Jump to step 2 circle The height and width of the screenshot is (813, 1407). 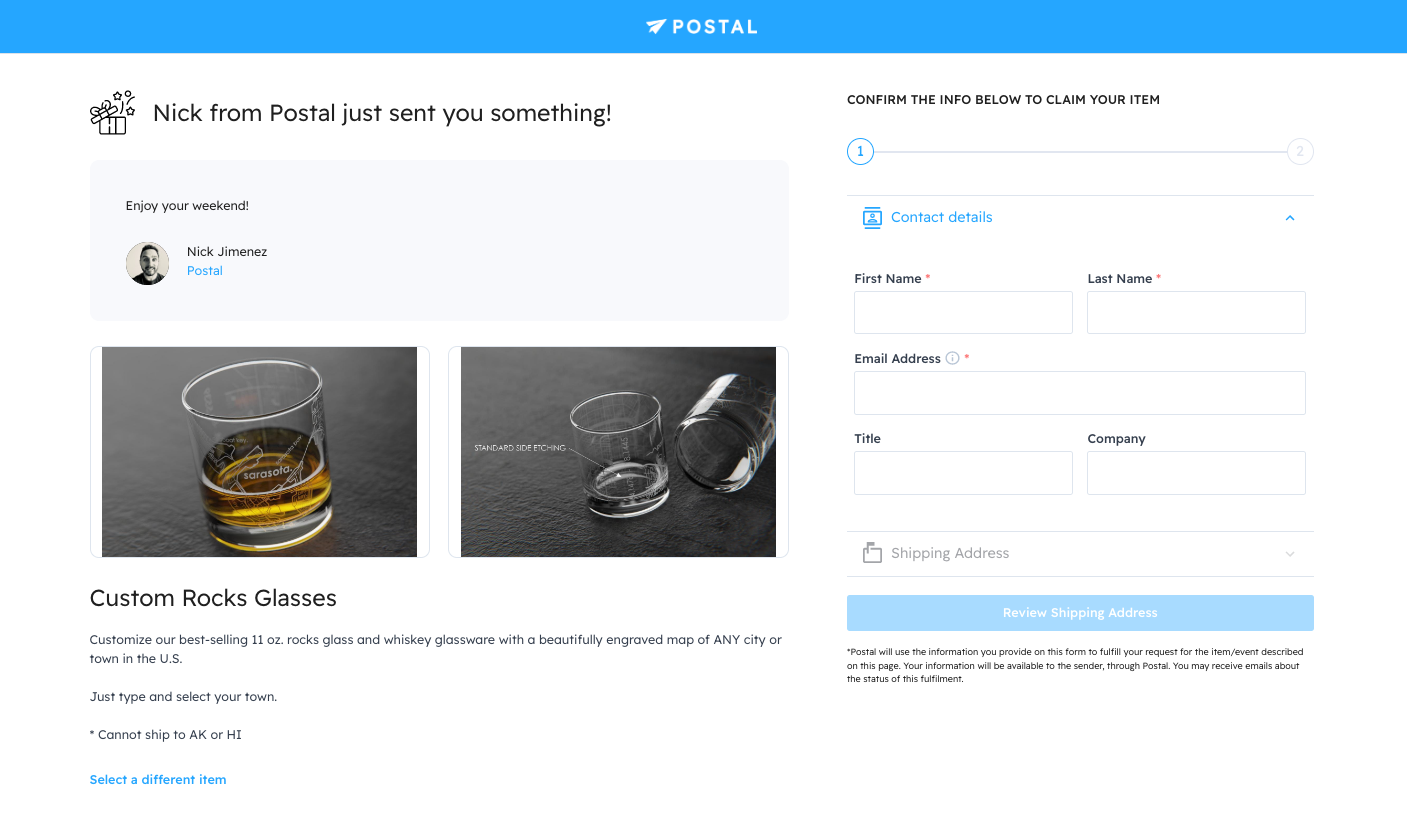[1299, 152]
